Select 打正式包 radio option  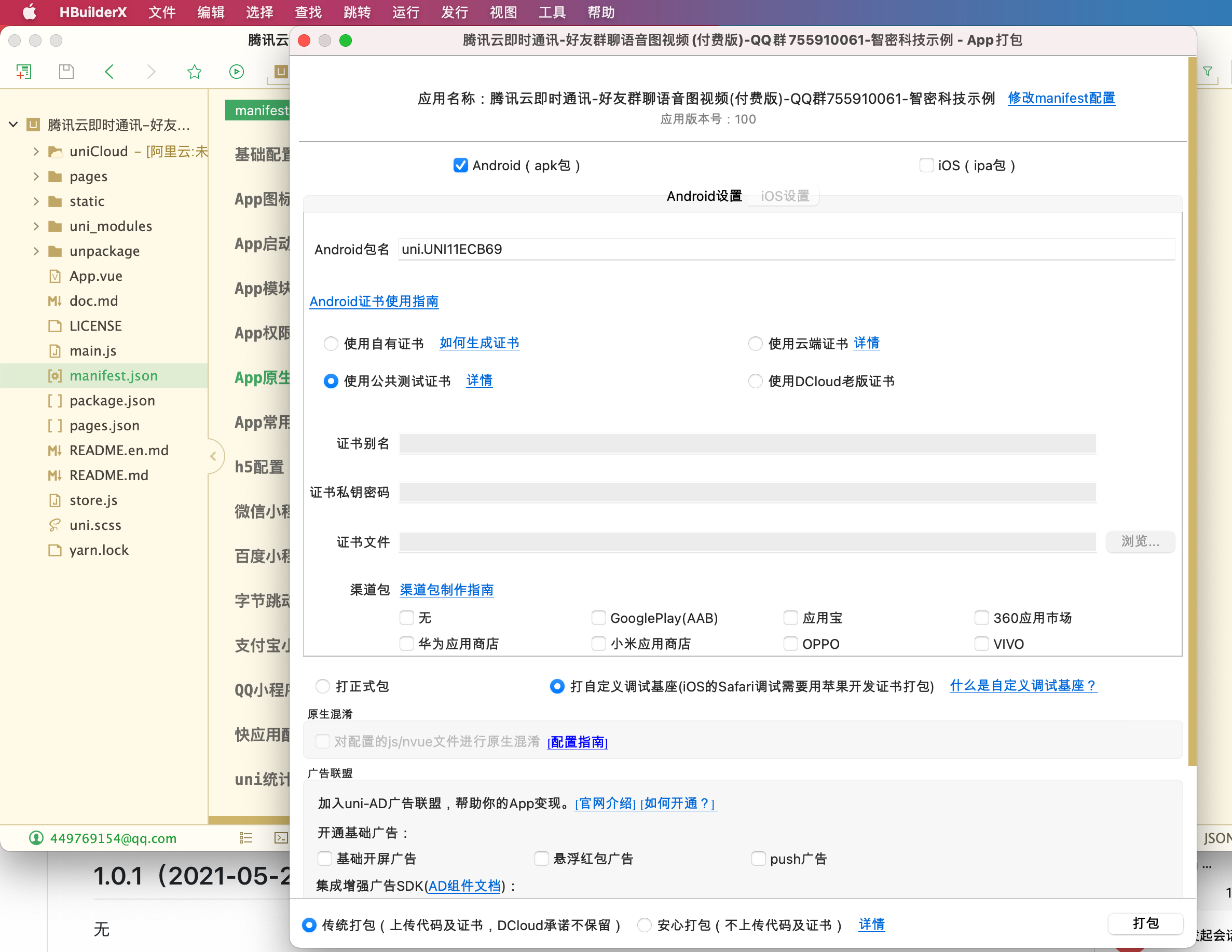click(x=323, y=686)
